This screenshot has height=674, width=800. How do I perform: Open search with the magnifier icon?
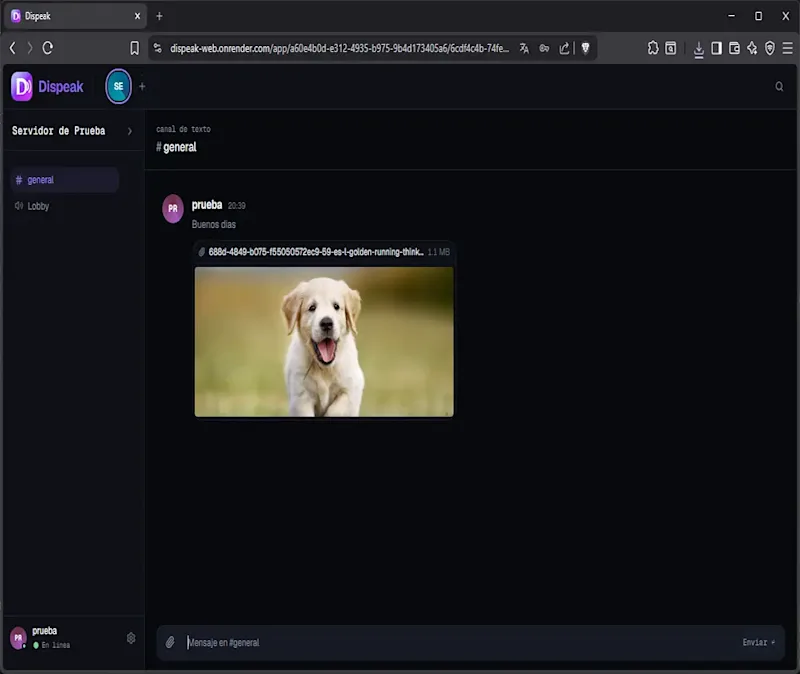pos(779,87)
